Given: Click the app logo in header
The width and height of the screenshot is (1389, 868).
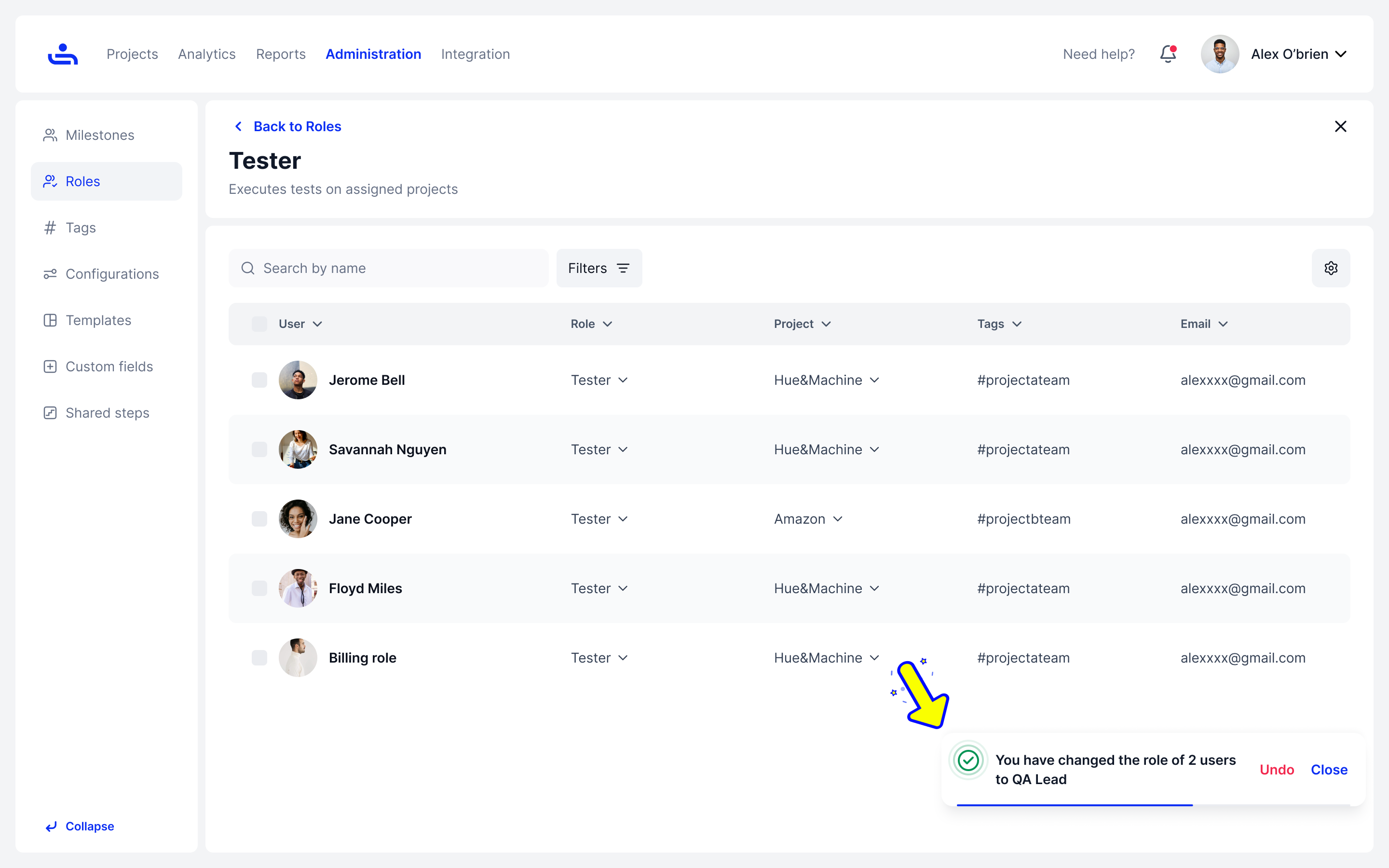Looking at the screenshot, I should pyautogui.click(x=63, y=54).
